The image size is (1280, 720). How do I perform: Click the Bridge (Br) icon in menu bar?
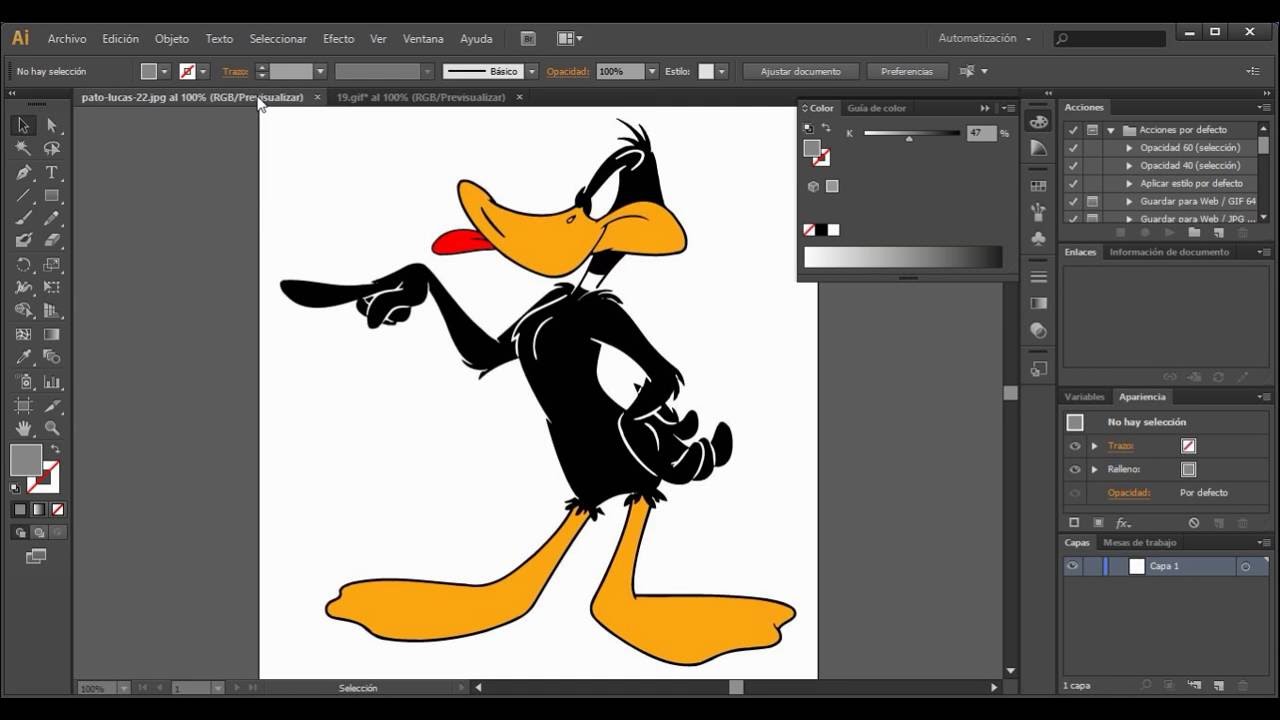click(528, 39)
